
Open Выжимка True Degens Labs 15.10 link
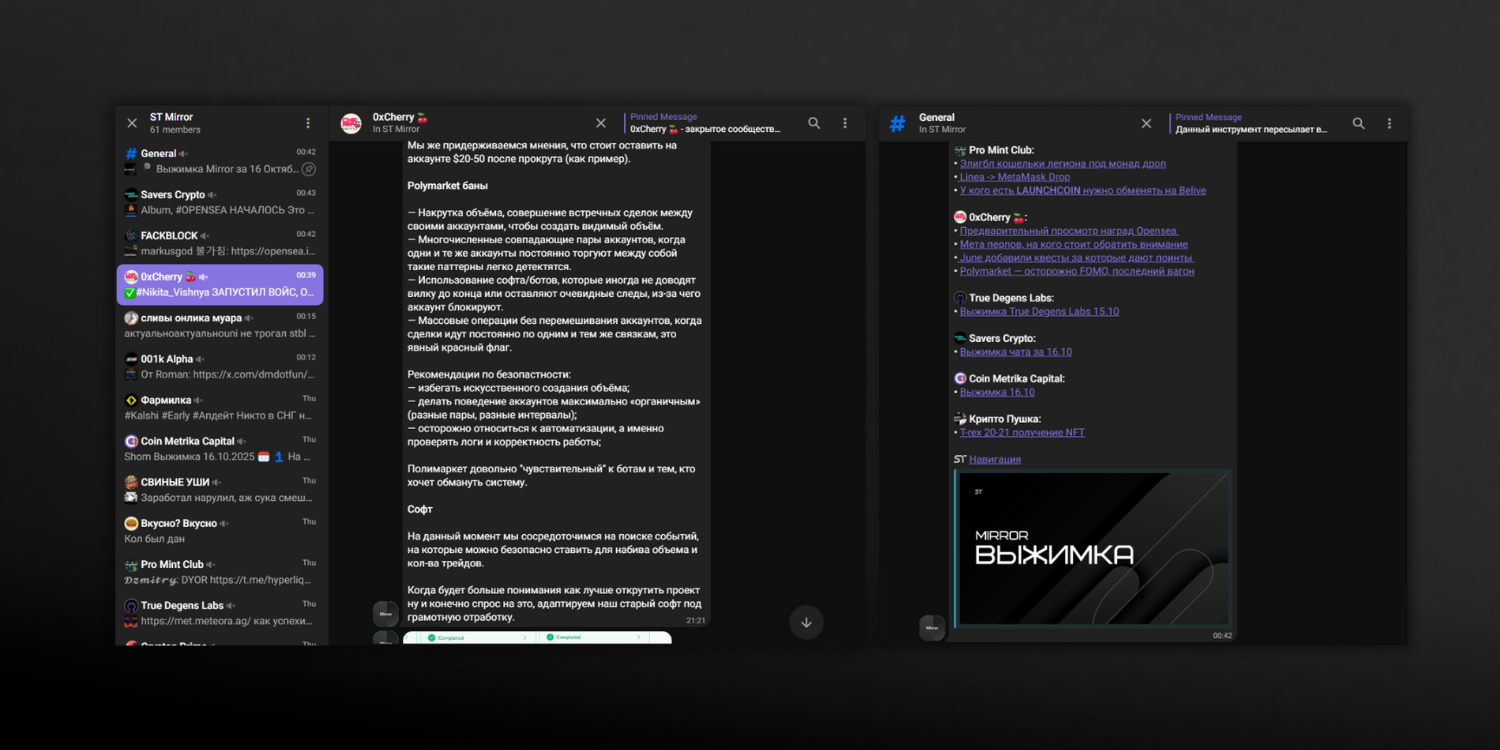[x=1039, y=312]
